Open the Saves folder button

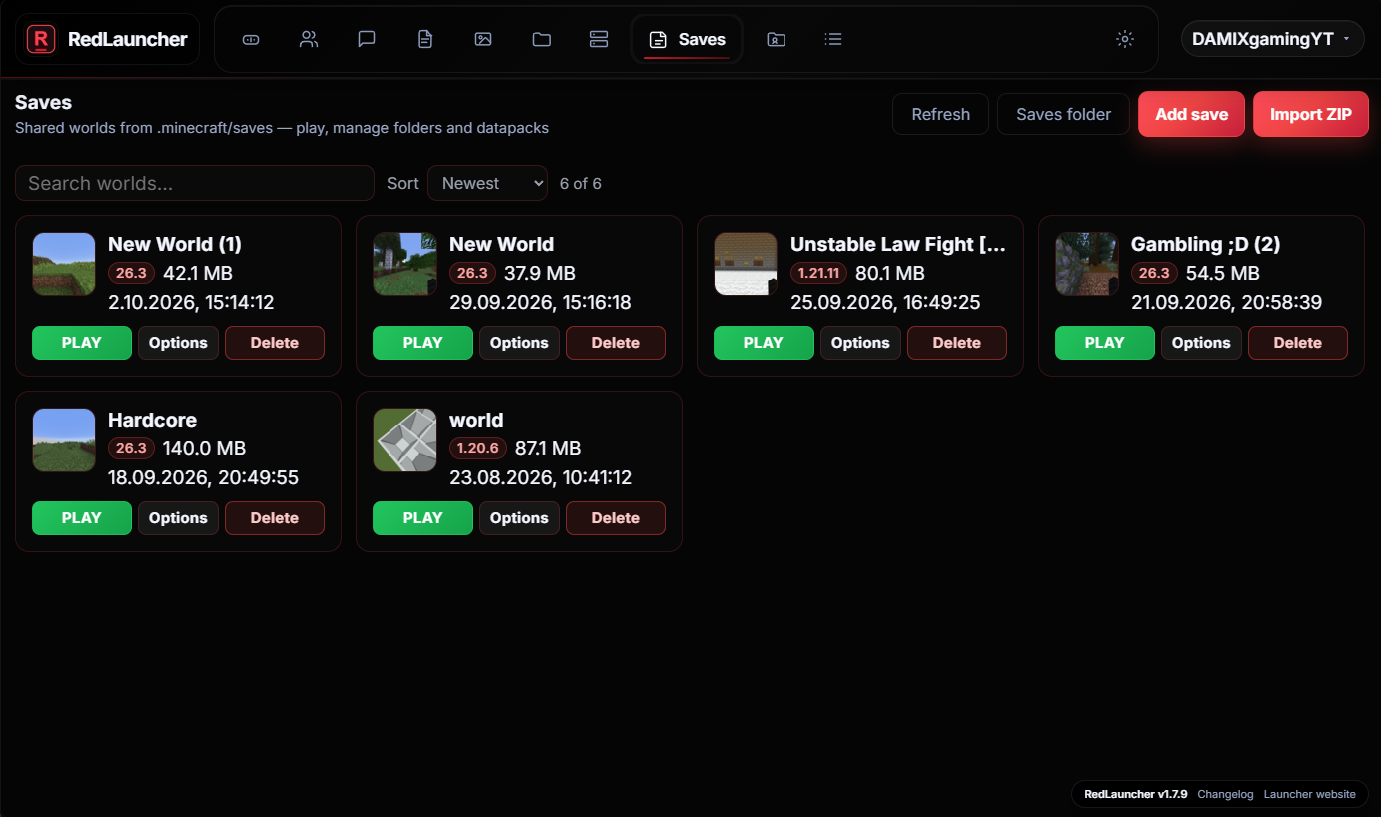pyautogui.click(x=1063, y=114)
